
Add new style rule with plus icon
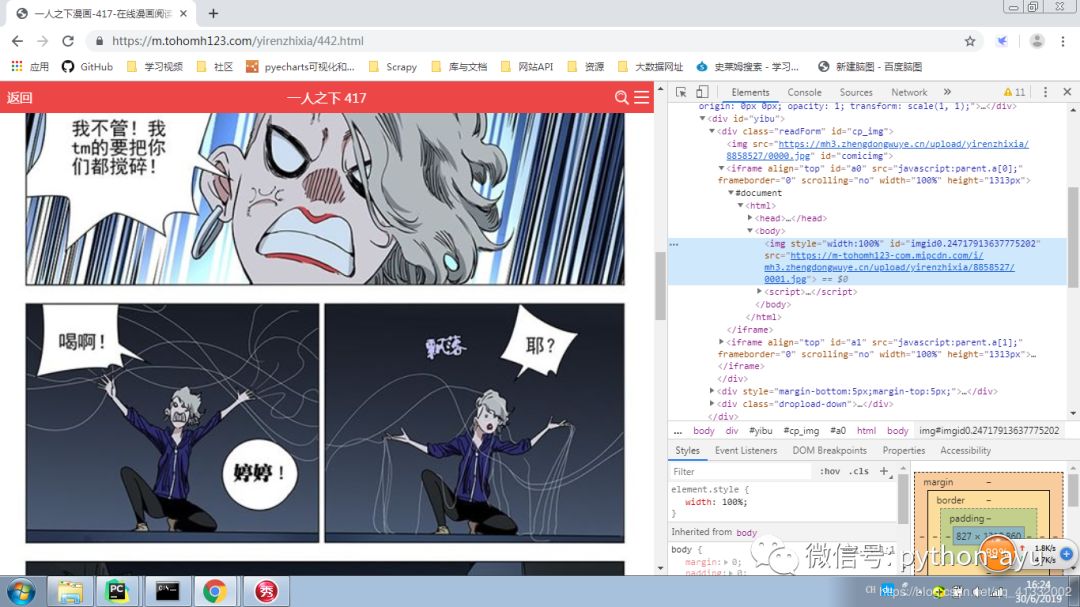(884, 471)
